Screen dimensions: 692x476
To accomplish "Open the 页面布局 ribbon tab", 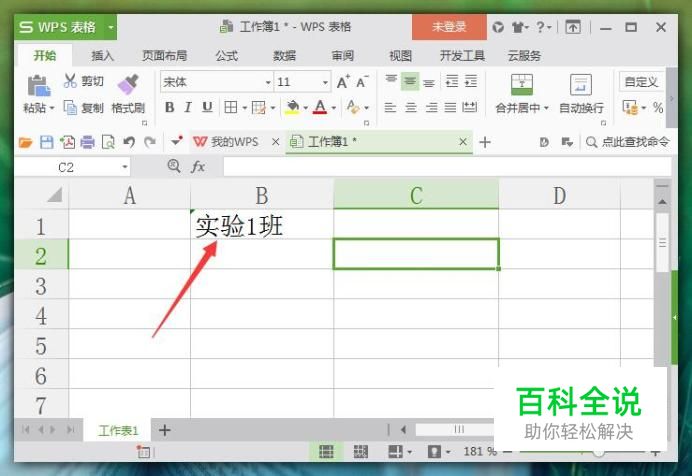I will pyautogui.click(x=164, y=56).
